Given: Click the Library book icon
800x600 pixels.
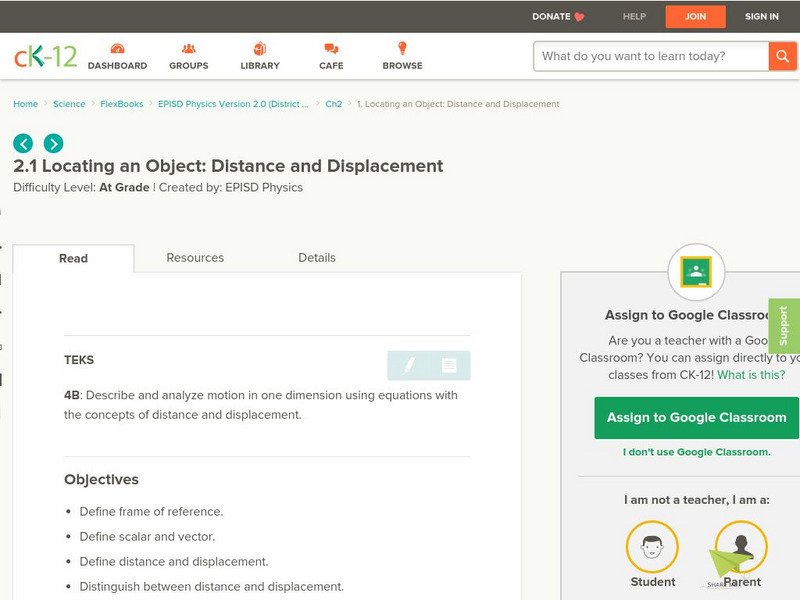Looking at the screenshot, I should [258, 48].
